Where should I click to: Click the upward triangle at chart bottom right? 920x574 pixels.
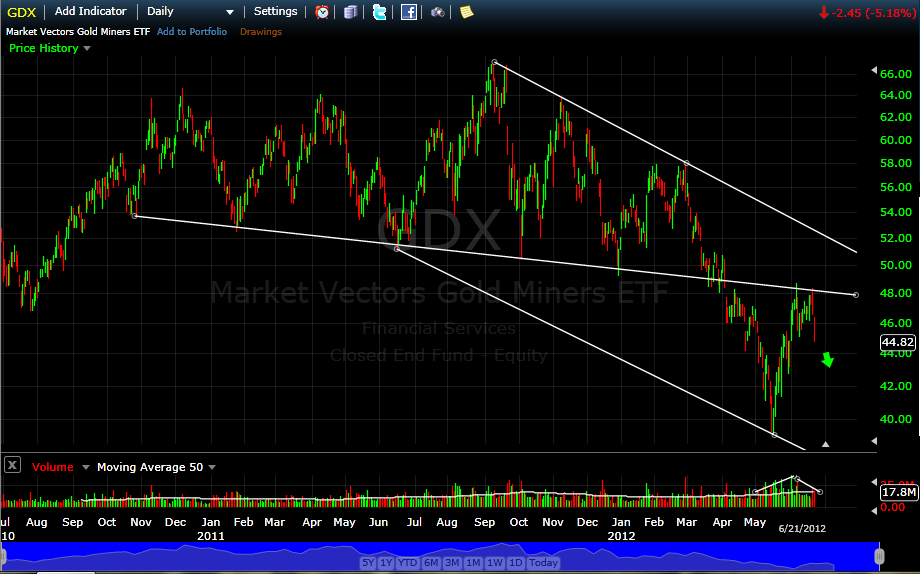(x=826, y=444)
